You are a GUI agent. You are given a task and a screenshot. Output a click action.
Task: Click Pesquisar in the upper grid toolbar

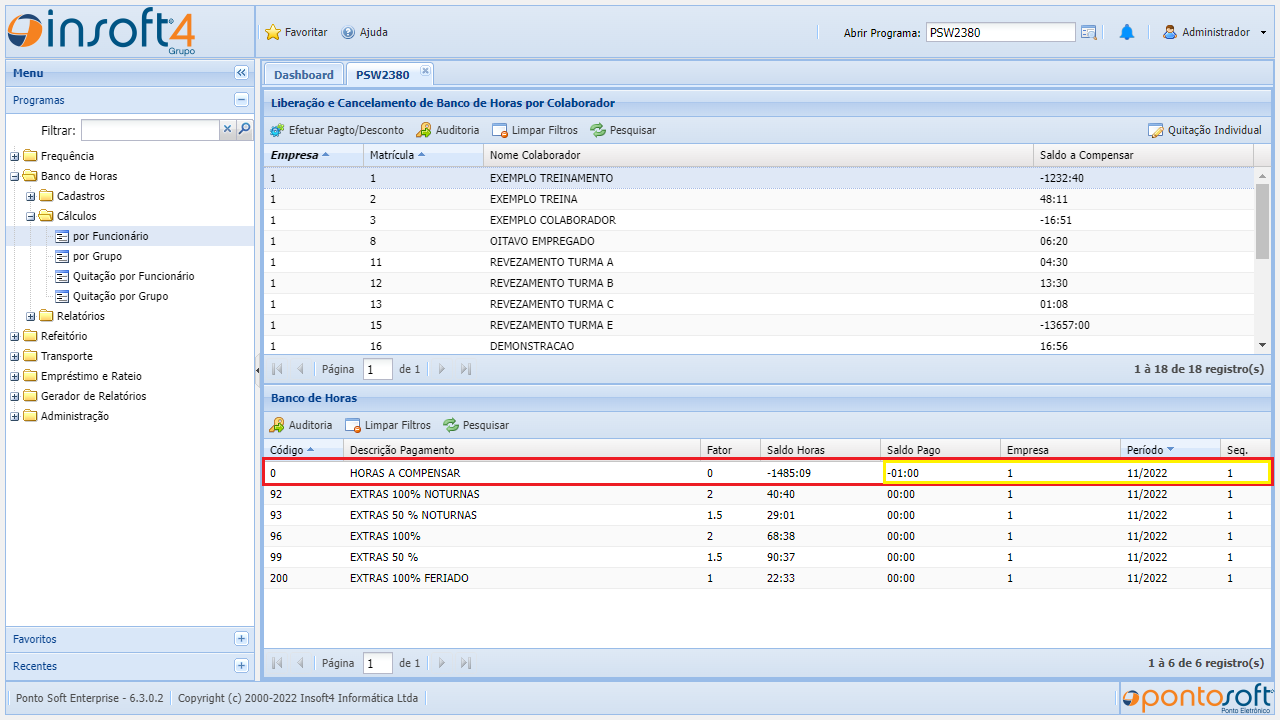pyautogui.click(x=623, y=130)
